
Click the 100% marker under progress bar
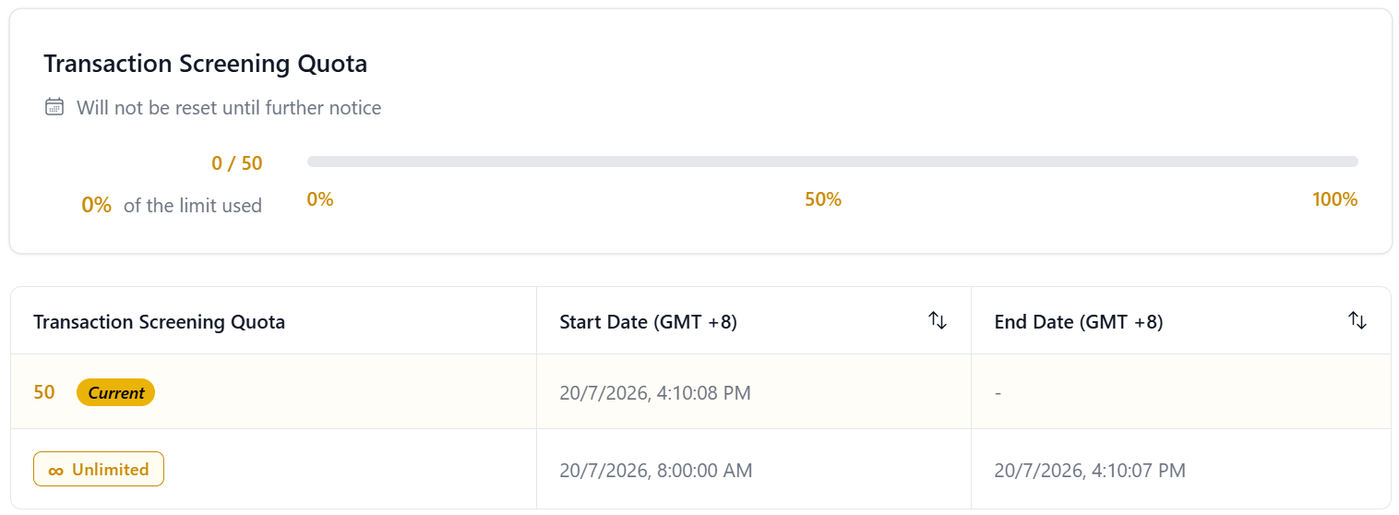point(1335,199)
